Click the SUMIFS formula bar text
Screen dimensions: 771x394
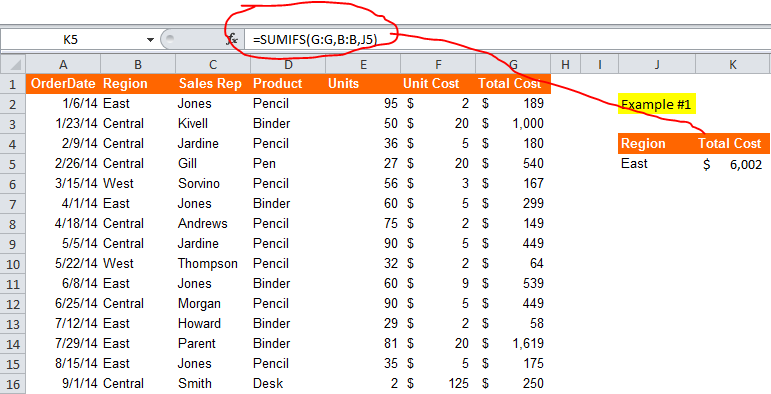(315, 40)
